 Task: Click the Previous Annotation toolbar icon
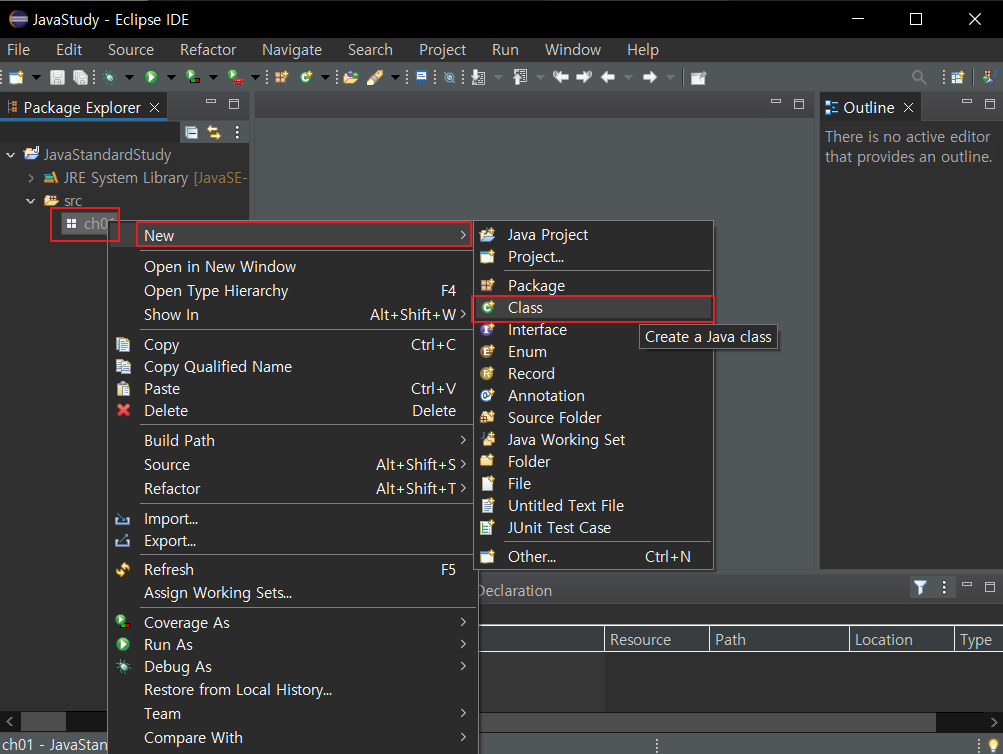(x=520, y=77)
